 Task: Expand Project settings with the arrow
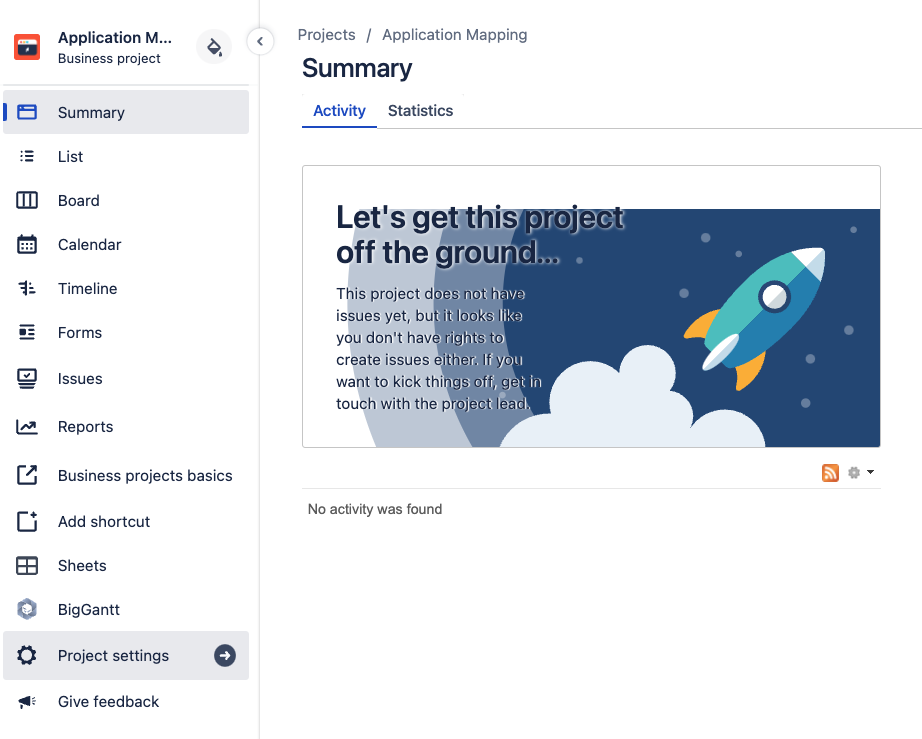tap(225, 655)
